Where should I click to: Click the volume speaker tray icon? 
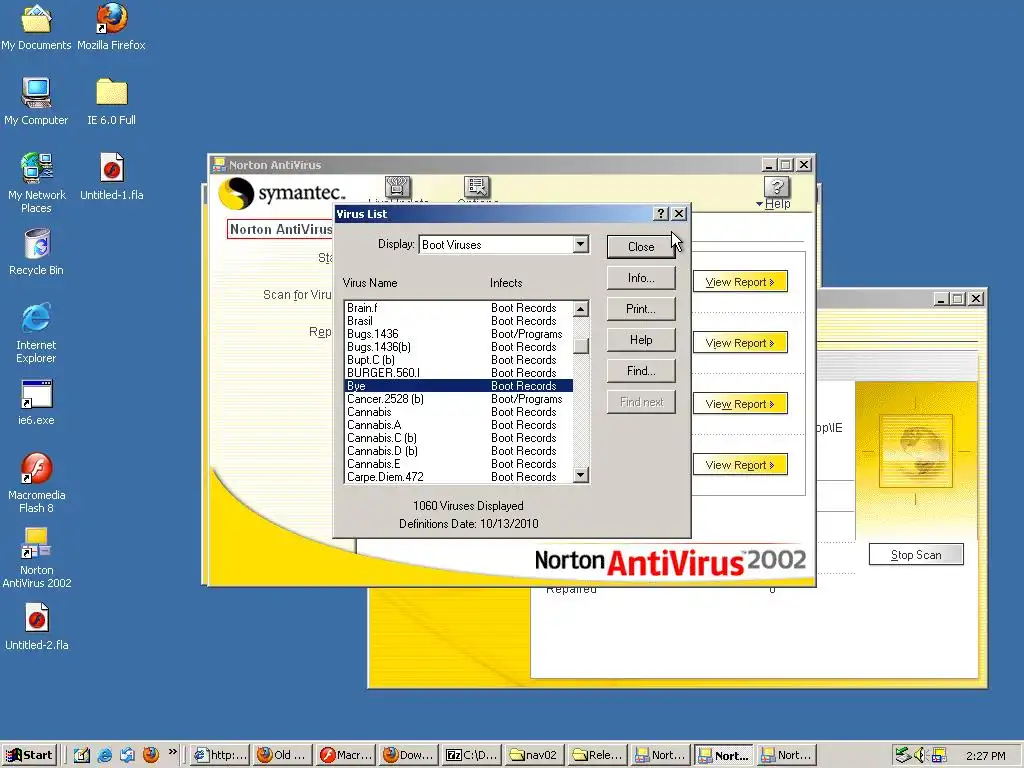(921, 755)
